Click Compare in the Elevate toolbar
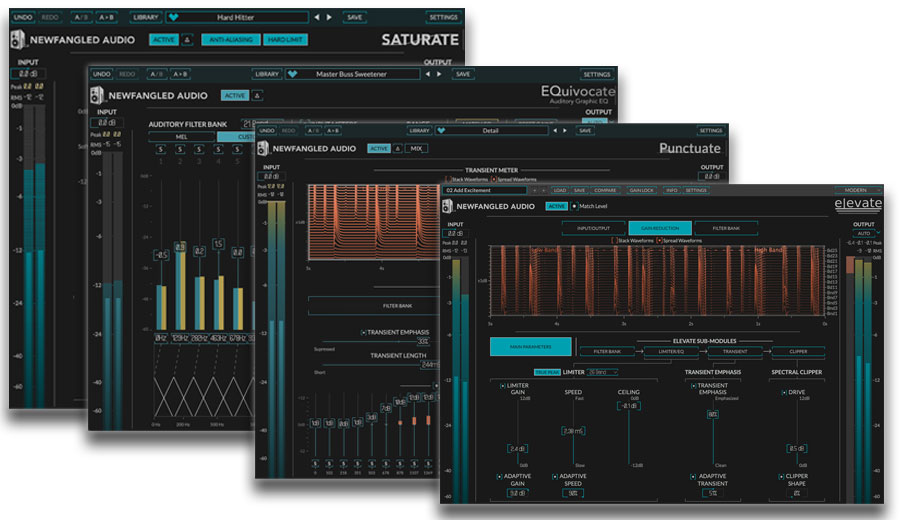 pyautogui.click(x=605, y=190)
